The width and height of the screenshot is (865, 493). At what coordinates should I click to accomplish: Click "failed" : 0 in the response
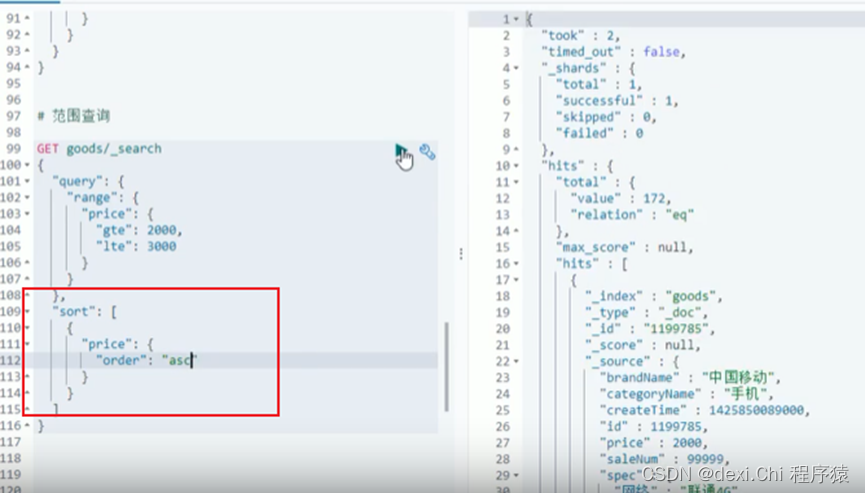599,133
